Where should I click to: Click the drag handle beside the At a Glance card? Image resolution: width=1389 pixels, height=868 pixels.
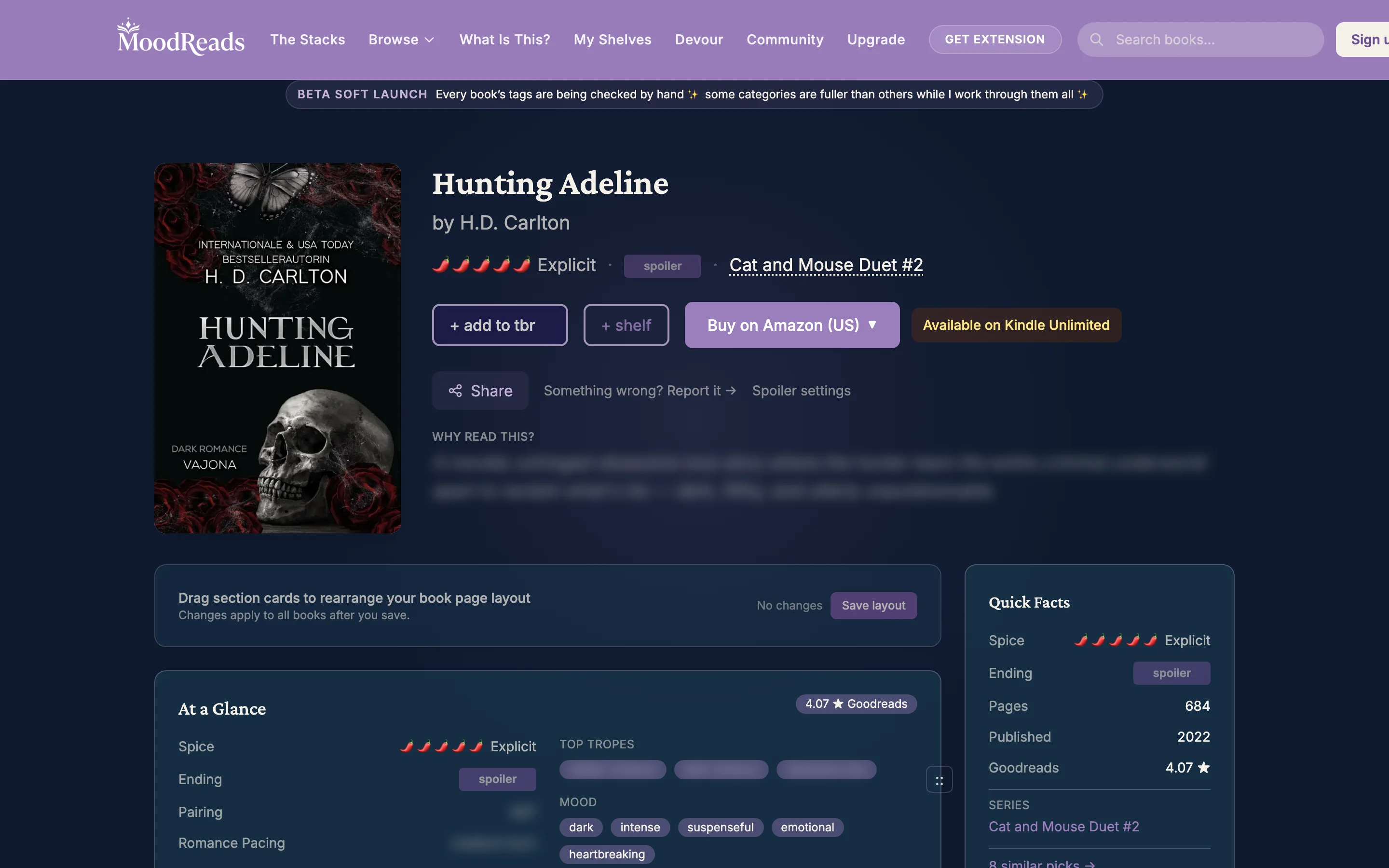(940, 779)
